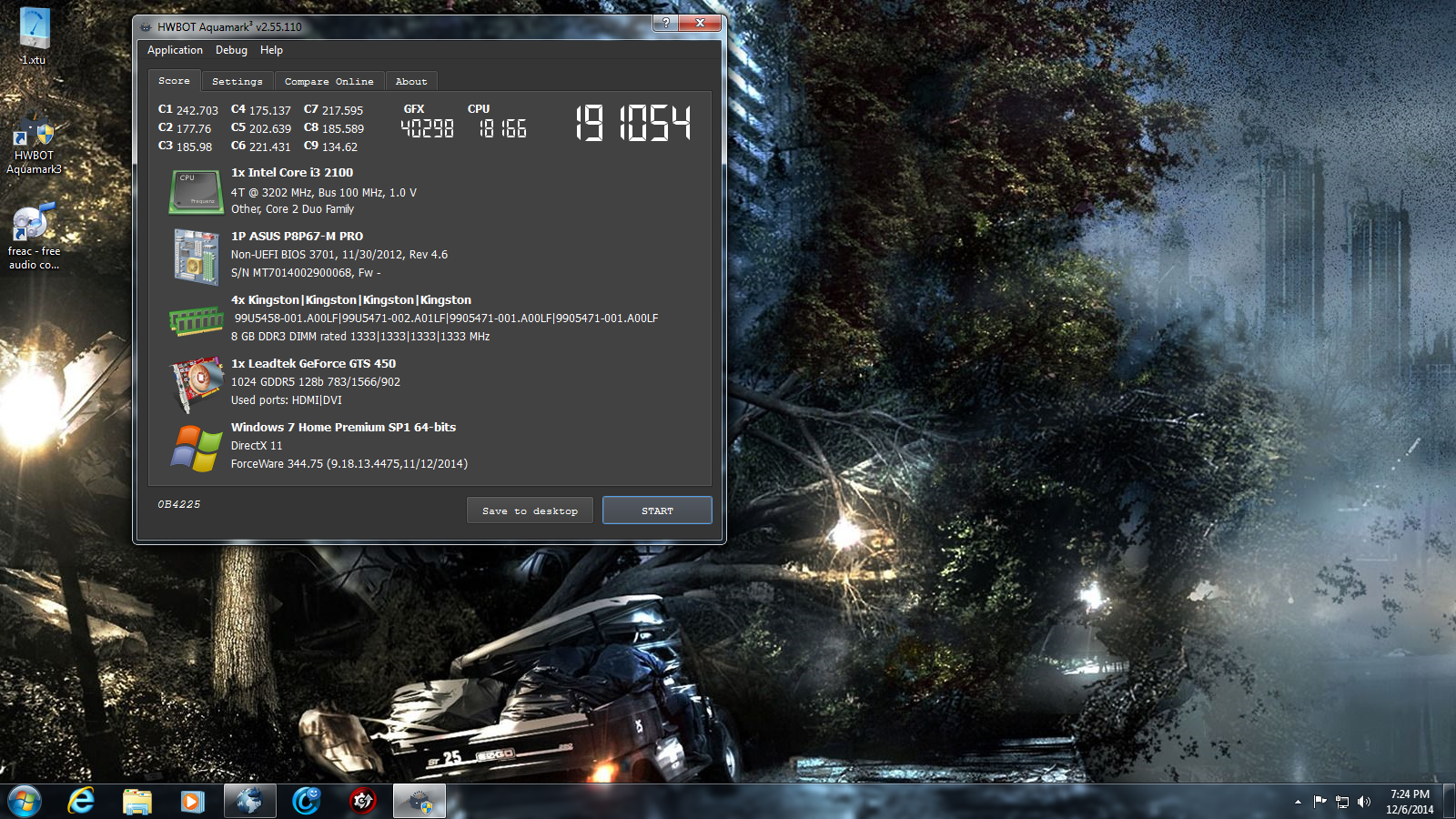This screenshot has height=819, width=1456.
Task: Click the 0B4225 checksum code
Action: 178,504
